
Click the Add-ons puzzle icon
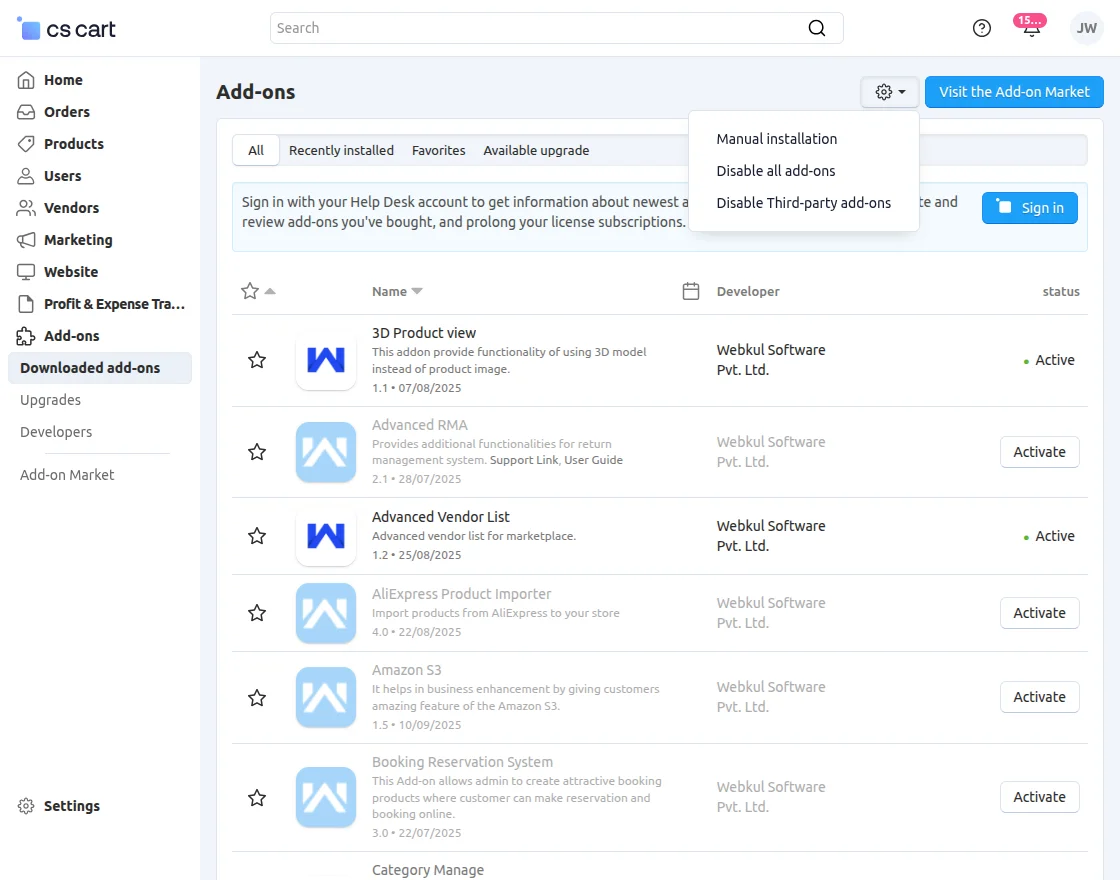pos(26,336)
